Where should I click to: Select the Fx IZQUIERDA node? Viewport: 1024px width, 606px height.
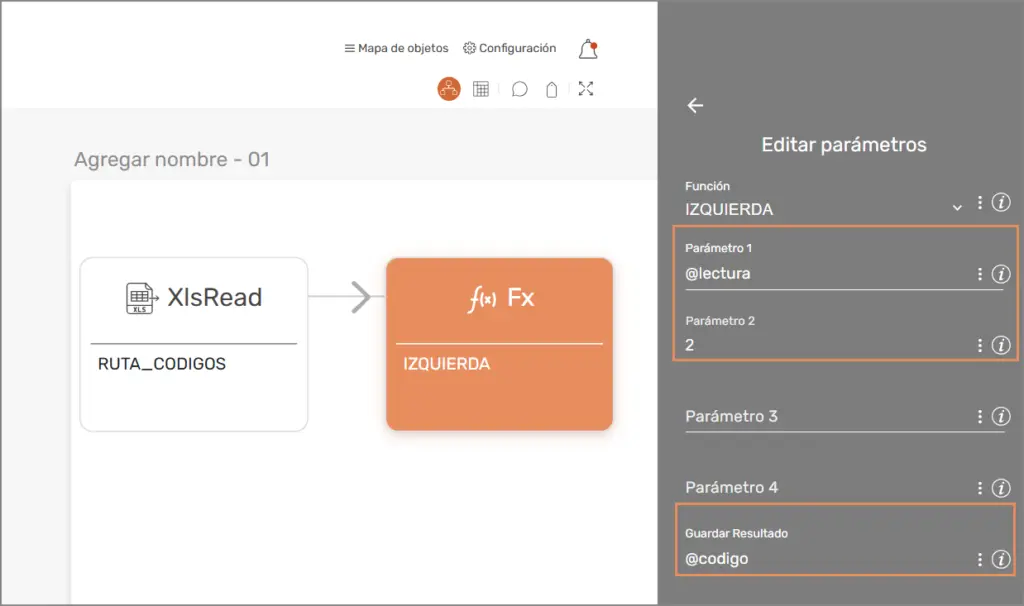point(499,344)
